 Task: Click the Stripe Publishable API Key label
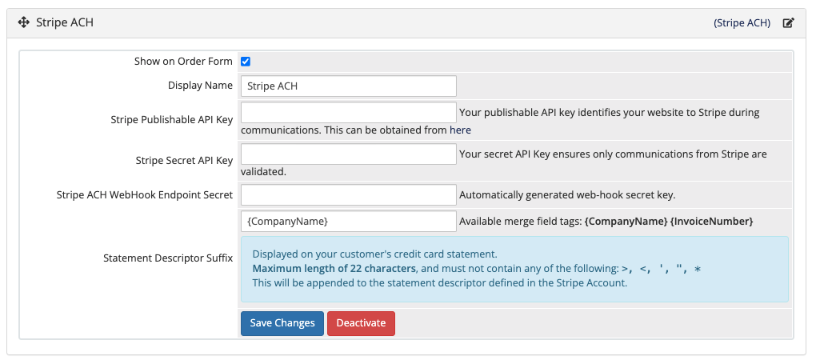point(172,120)
